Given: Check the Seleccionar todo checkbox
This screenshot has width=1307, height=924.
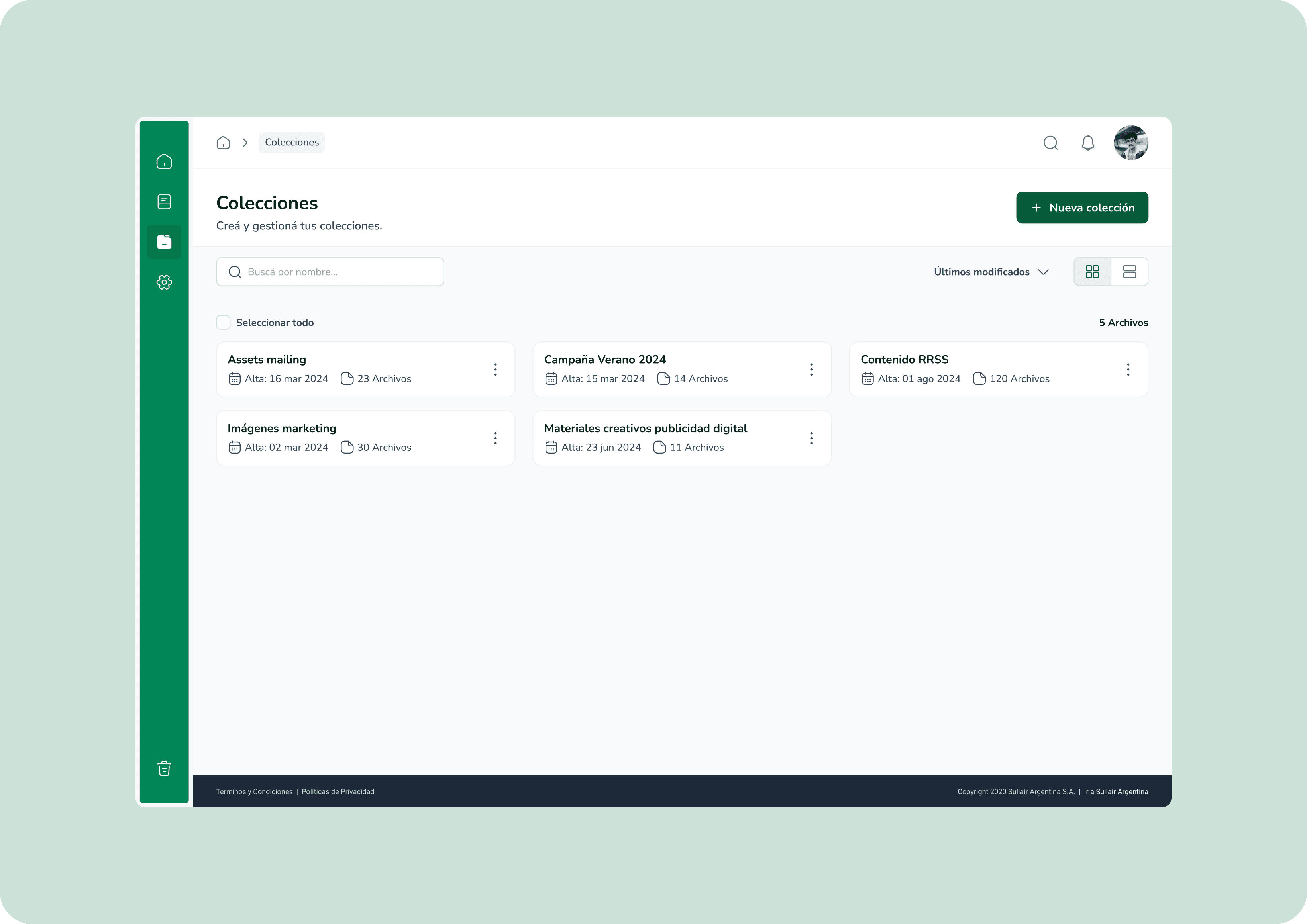Looking at the screenshot, I should [x=223, y=323].
